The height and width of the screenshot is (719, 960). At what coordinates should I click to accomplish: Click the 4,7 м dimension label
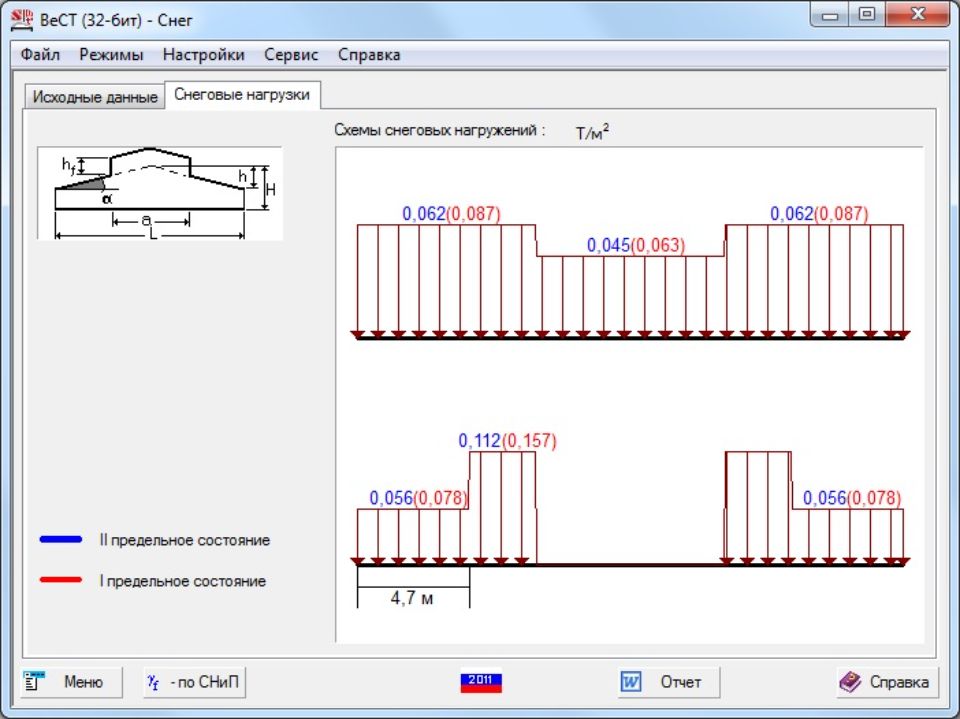(x=411, y=597)
